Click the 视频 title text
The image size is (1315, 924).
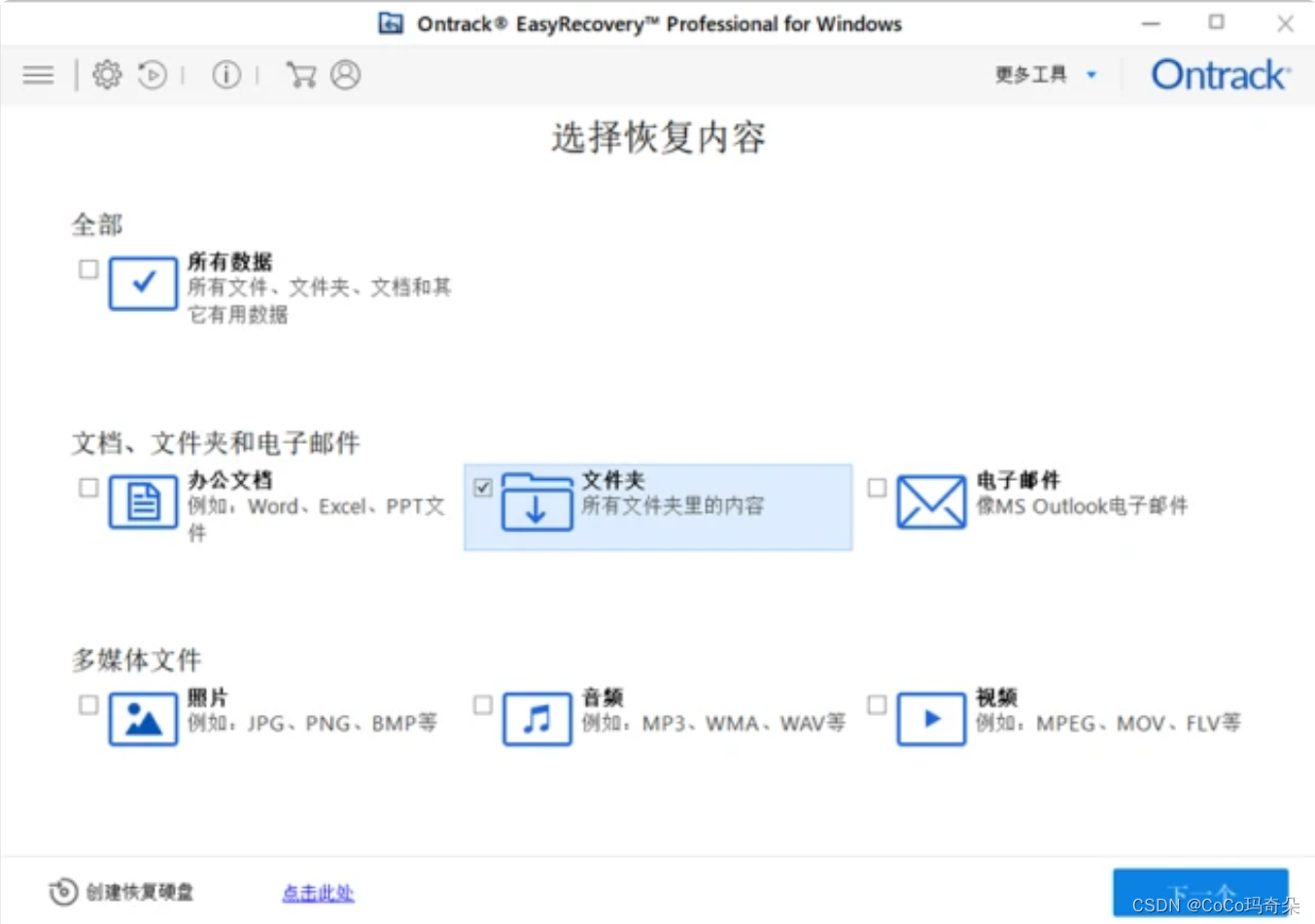(996, 698)
